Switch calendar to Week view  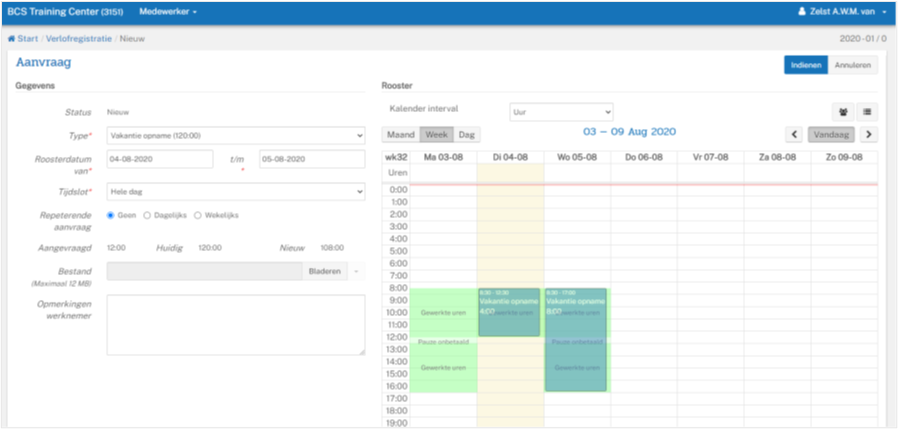[437, 135]
